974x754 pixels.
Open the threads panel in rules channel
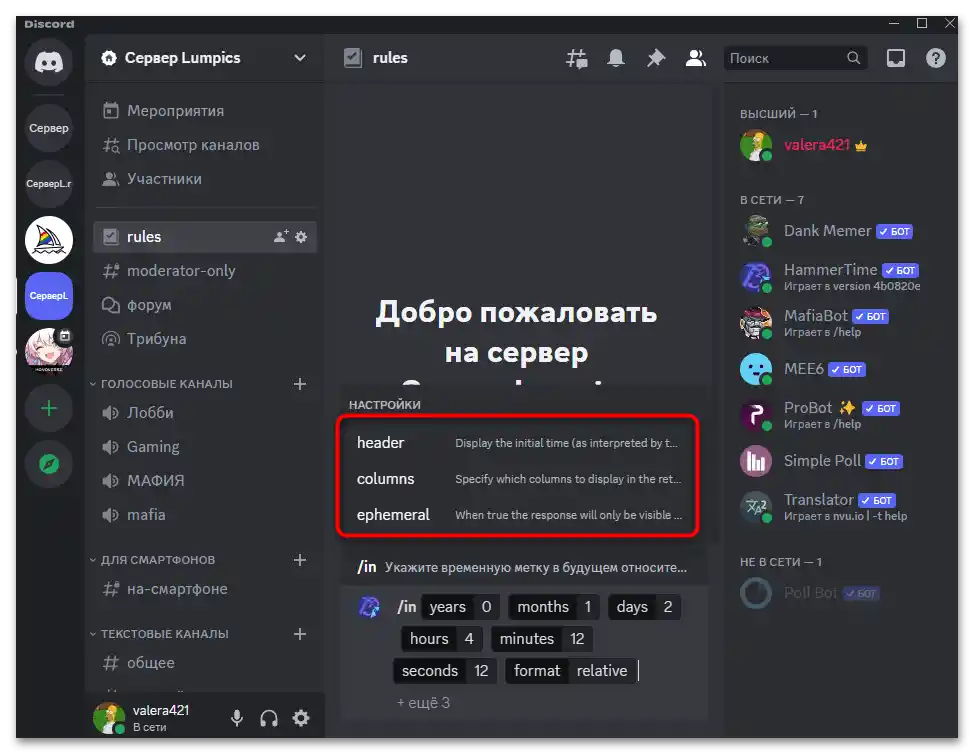click(576, 58)
